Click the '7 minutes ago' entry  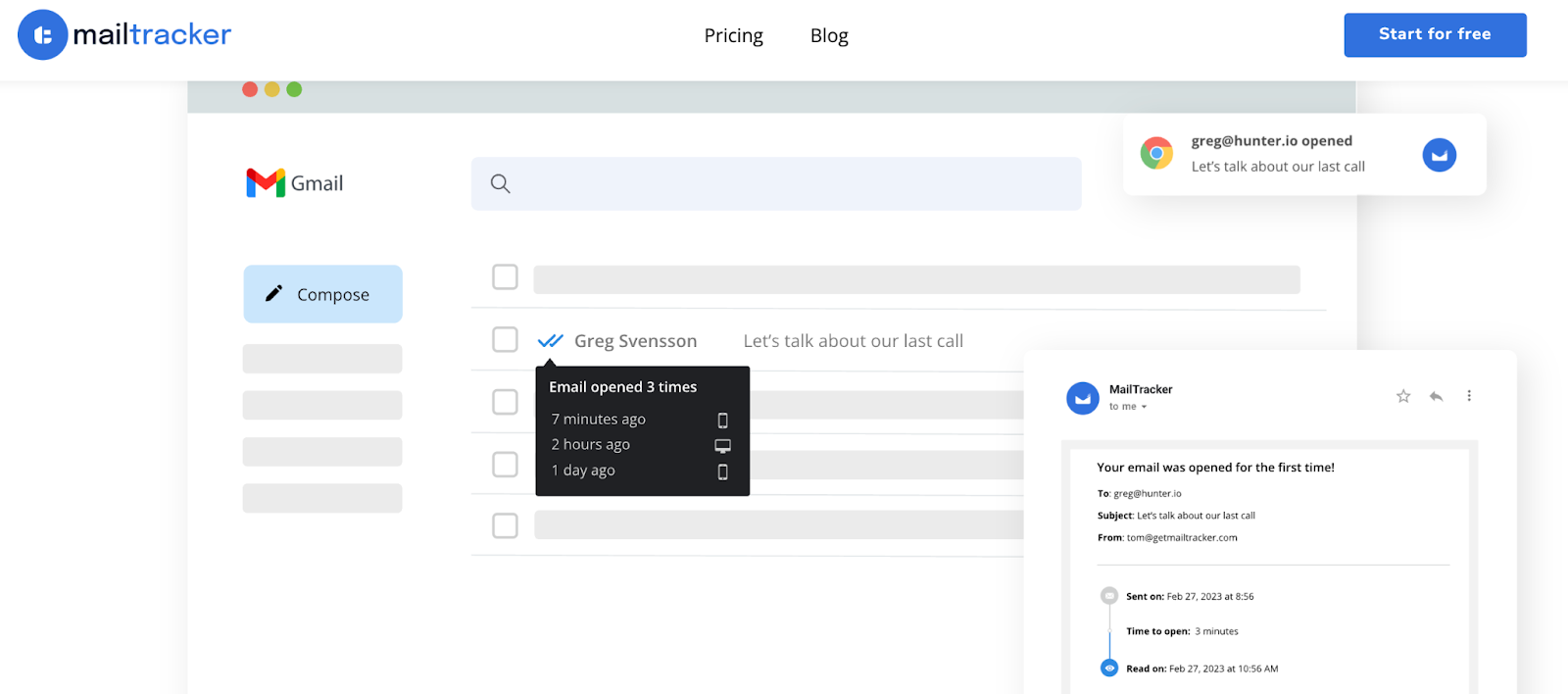(x=598, y=420)
